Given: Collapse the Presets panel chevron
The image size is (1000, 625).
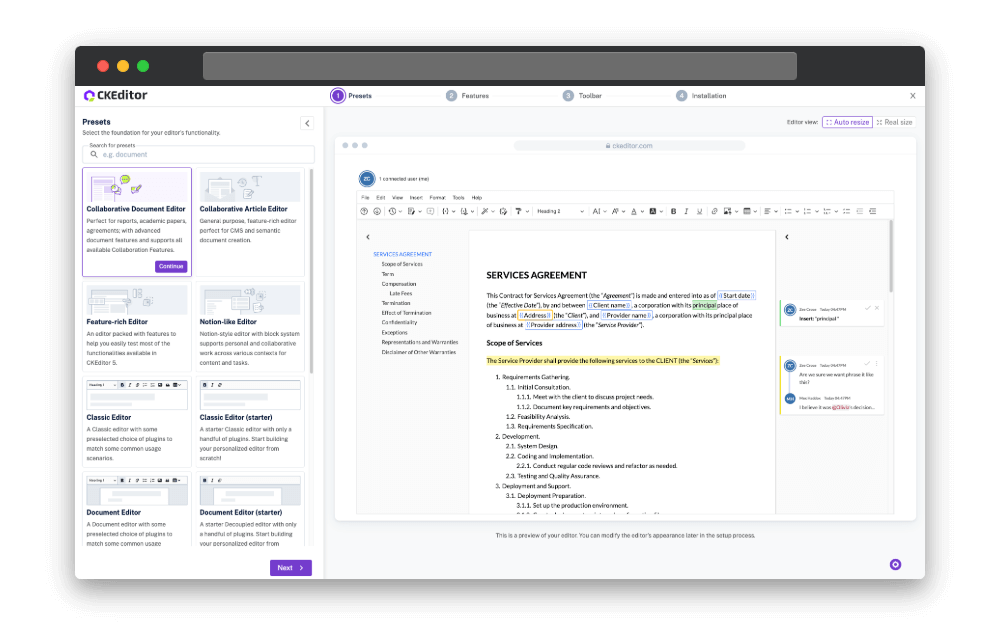Looking at the screenshot, I should (x=307, y=123).
